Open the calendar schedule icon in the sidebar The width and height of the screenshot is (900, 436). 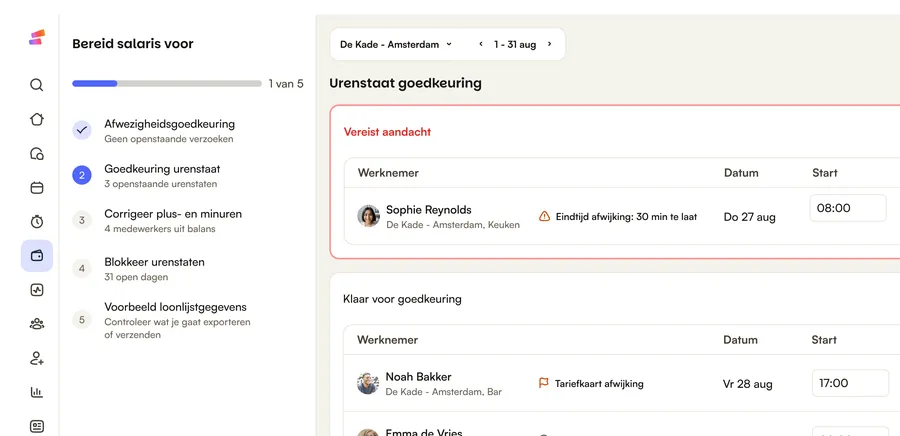pos(37,188)
